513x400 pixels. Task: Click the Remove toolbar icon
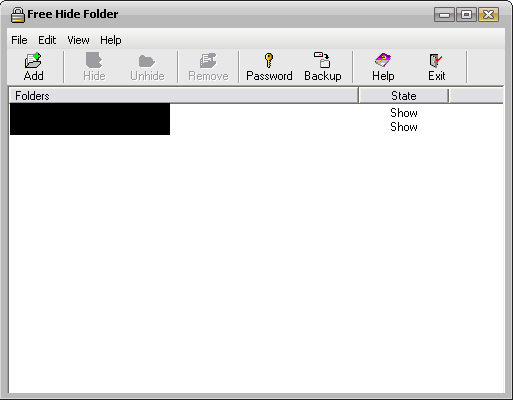point(208,60)
